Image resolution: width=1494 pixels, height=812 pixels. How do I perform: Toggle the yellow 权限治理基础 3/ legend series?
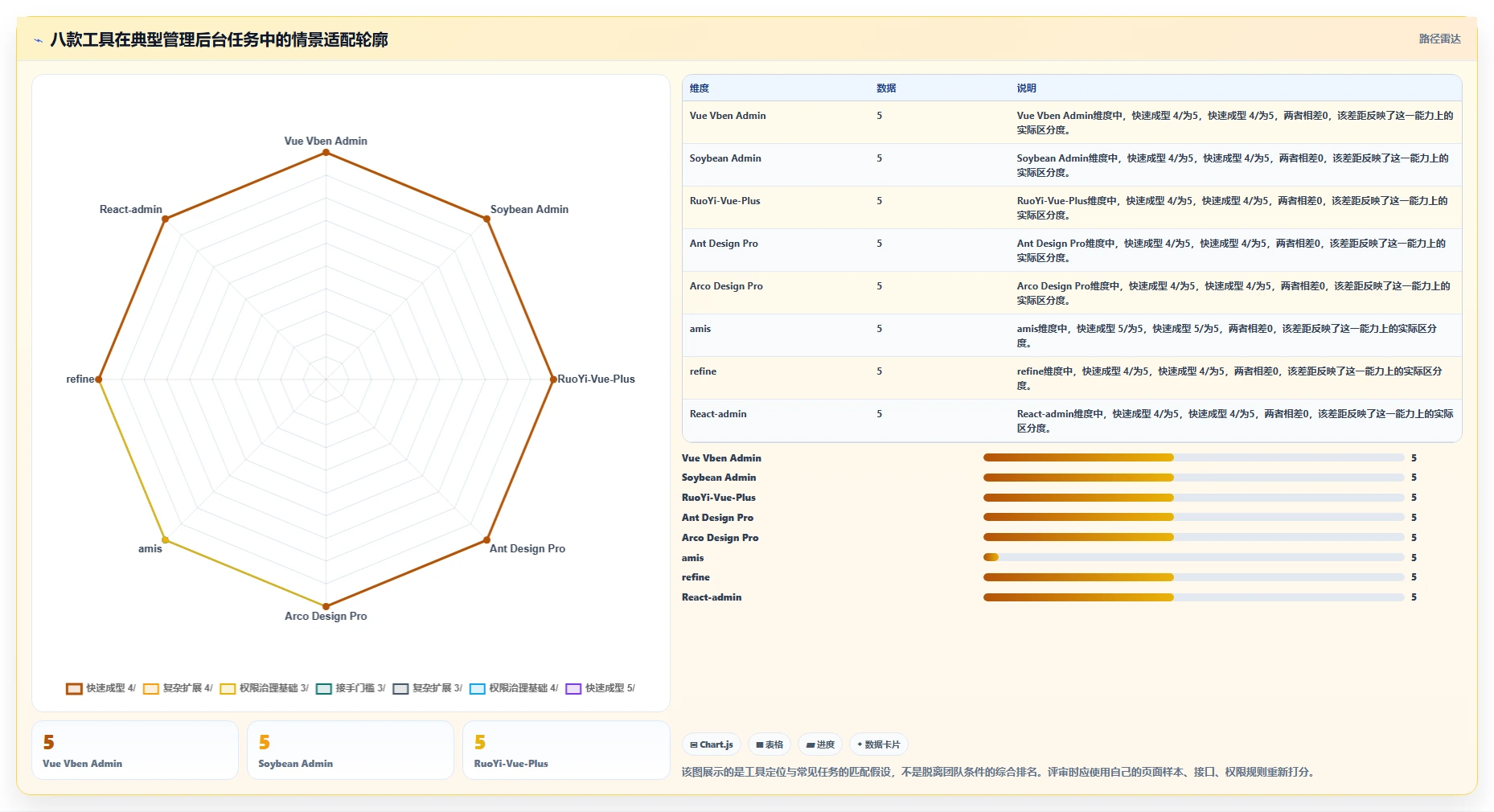[264, 688]
